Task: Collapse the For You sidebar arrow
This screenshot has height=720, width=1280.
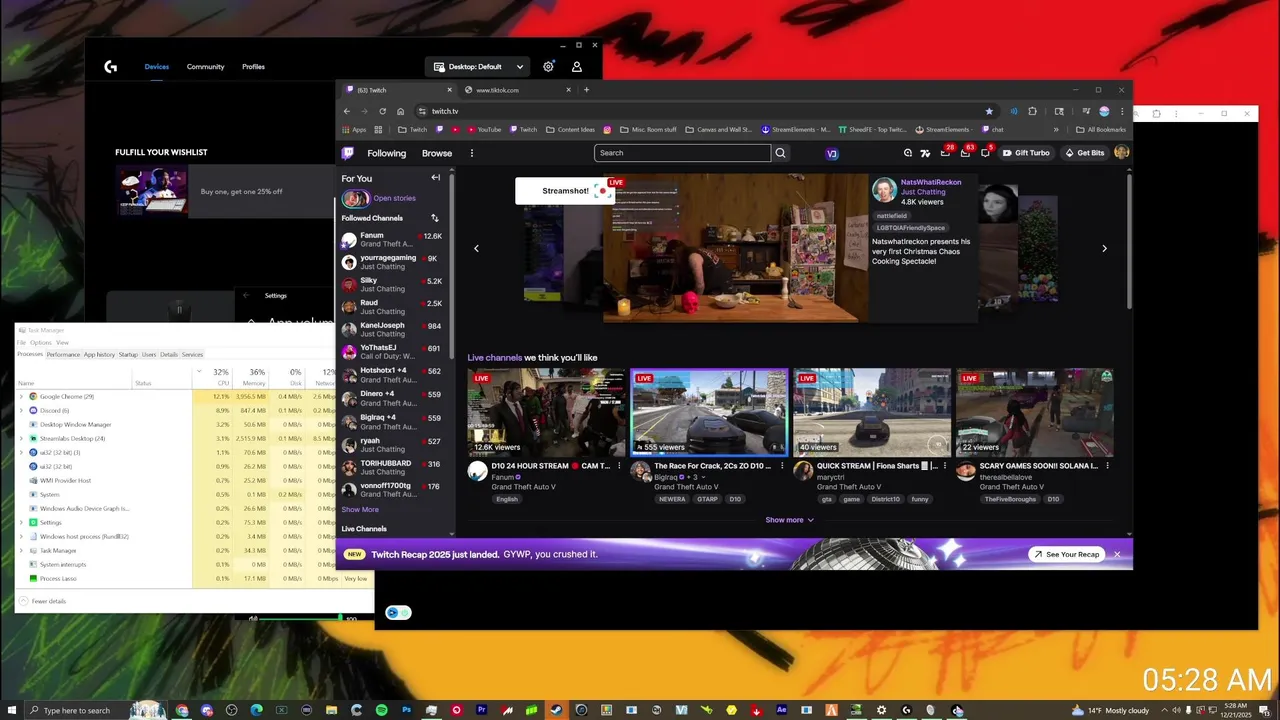Action: (435, 178)
